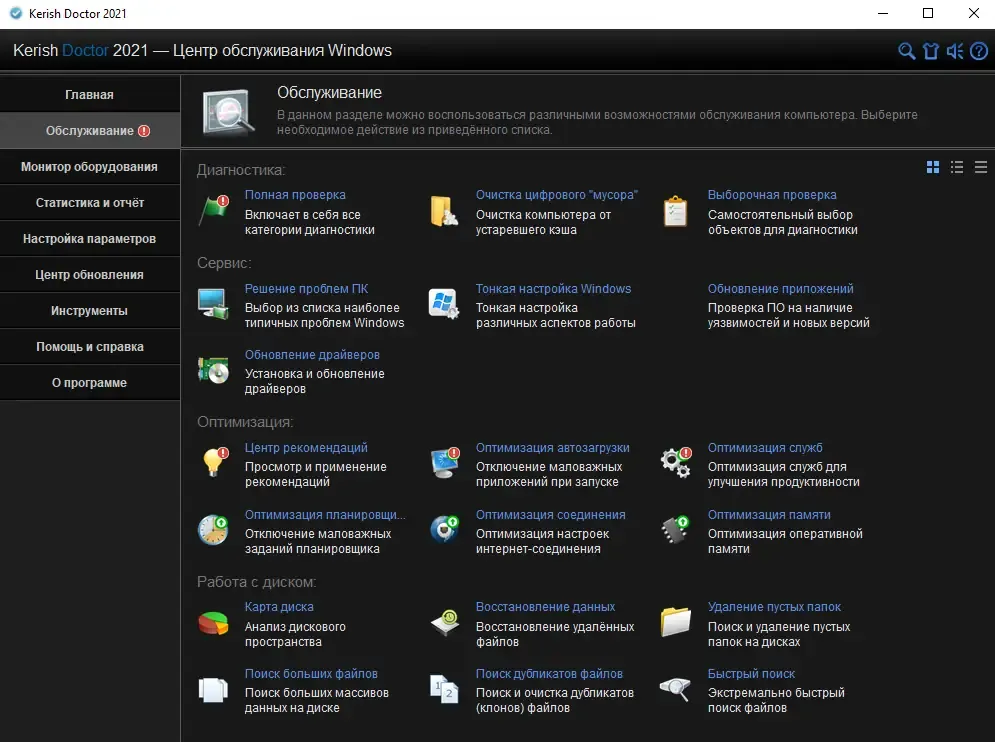Open the Инструменты sidebar tab
This screenshot has width=995, height=742.
(x=89, y=311)
